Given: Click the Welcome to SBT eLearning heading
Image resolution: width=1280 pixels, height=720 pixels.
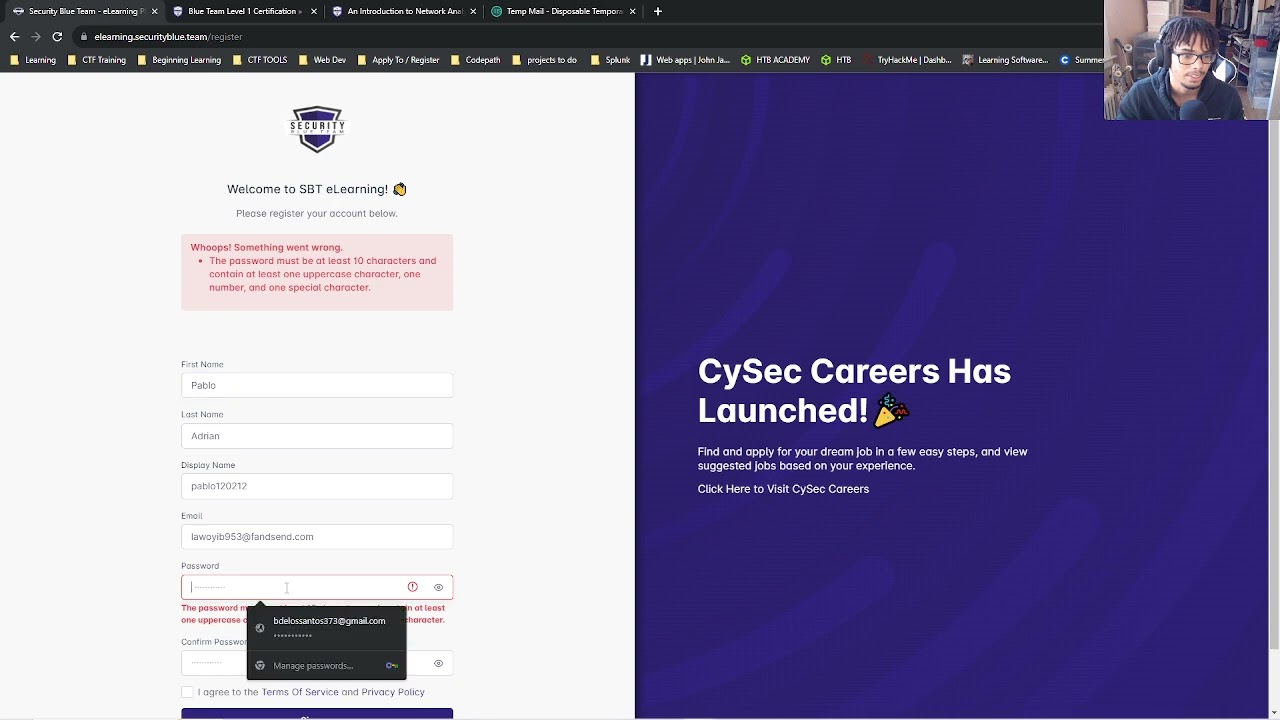Looking at the screenshot, I should tap(317, 189).
